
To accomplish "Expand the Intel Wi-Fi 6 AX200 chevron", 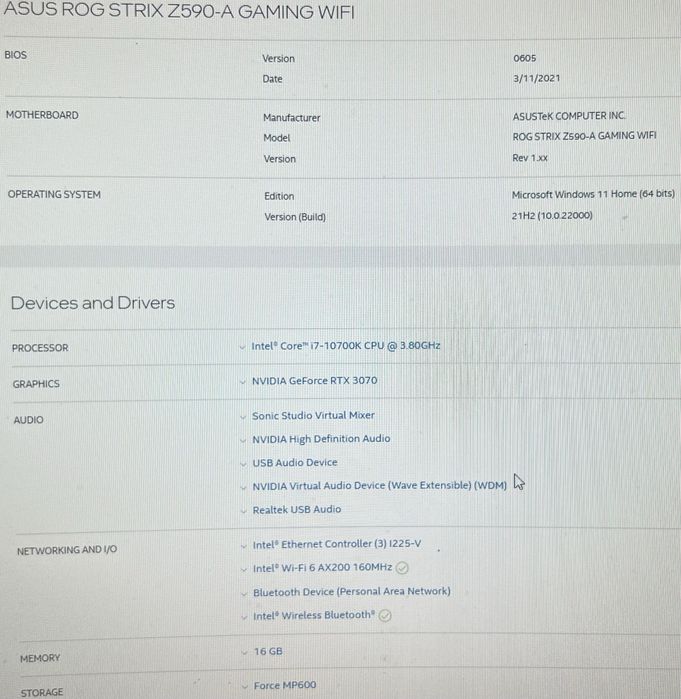I will [x=243, y=569].
